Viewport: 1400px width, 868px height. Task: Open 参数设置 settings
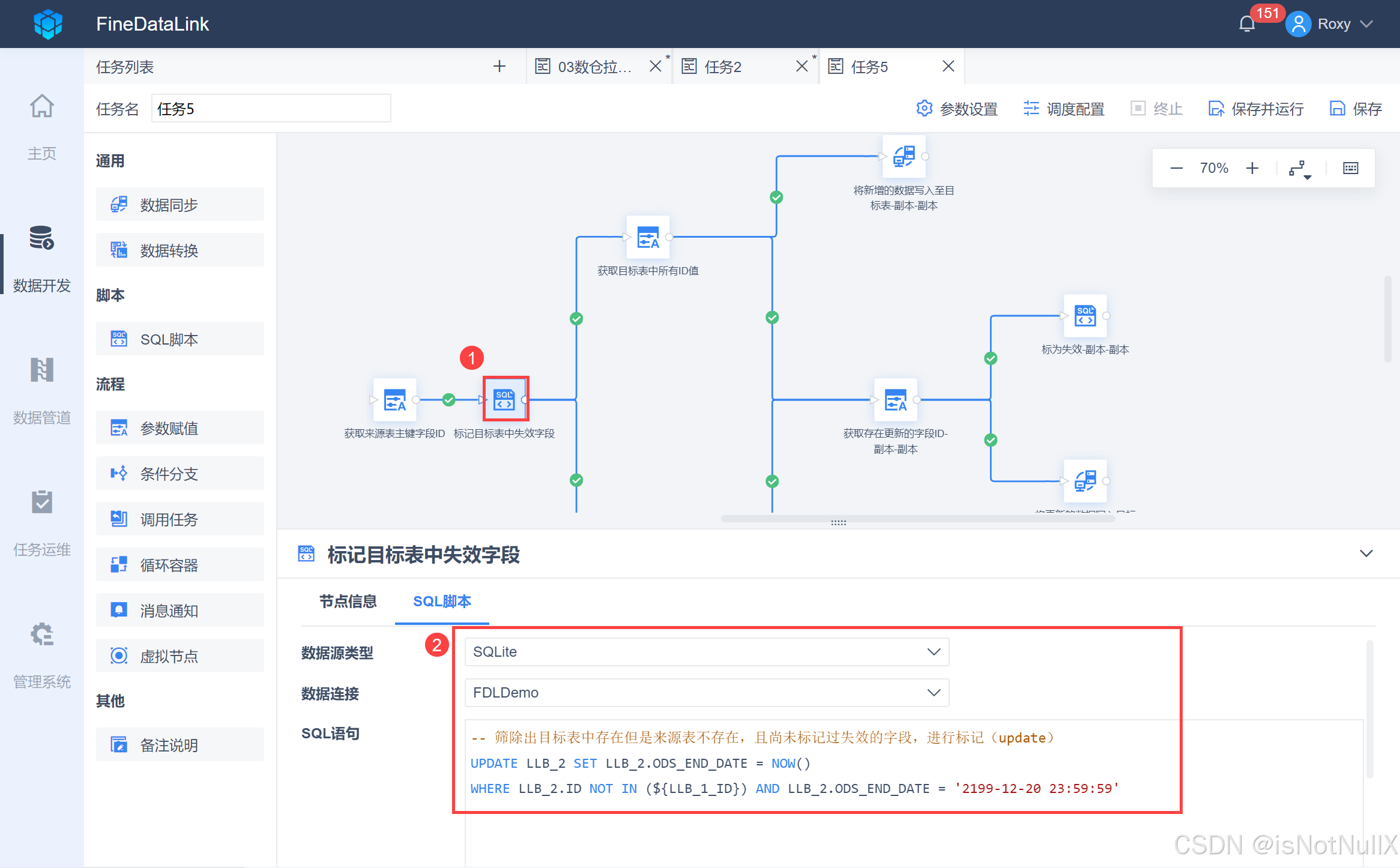[957, 109]
